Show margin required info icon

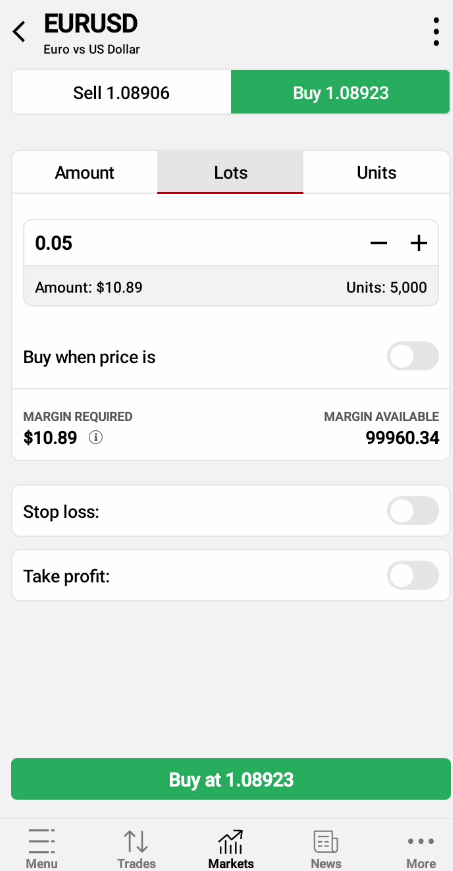(x=96, y=438)
